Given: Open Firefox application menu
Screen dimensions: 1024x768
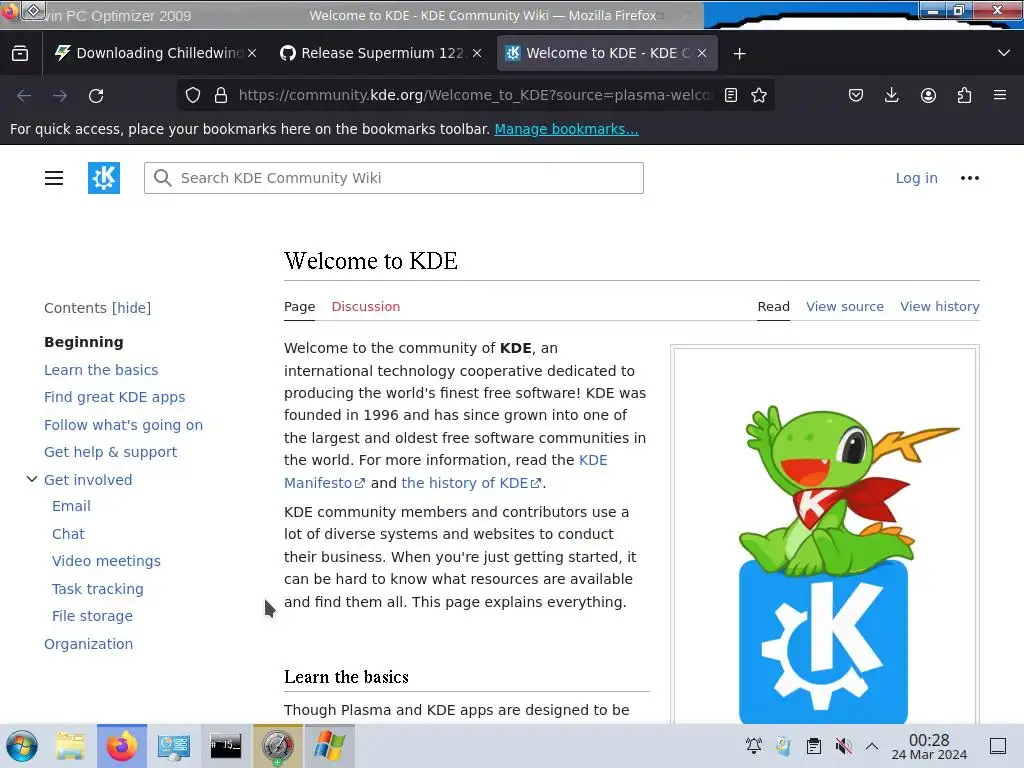Looking at the screenshot, I should click(1000, 95).
